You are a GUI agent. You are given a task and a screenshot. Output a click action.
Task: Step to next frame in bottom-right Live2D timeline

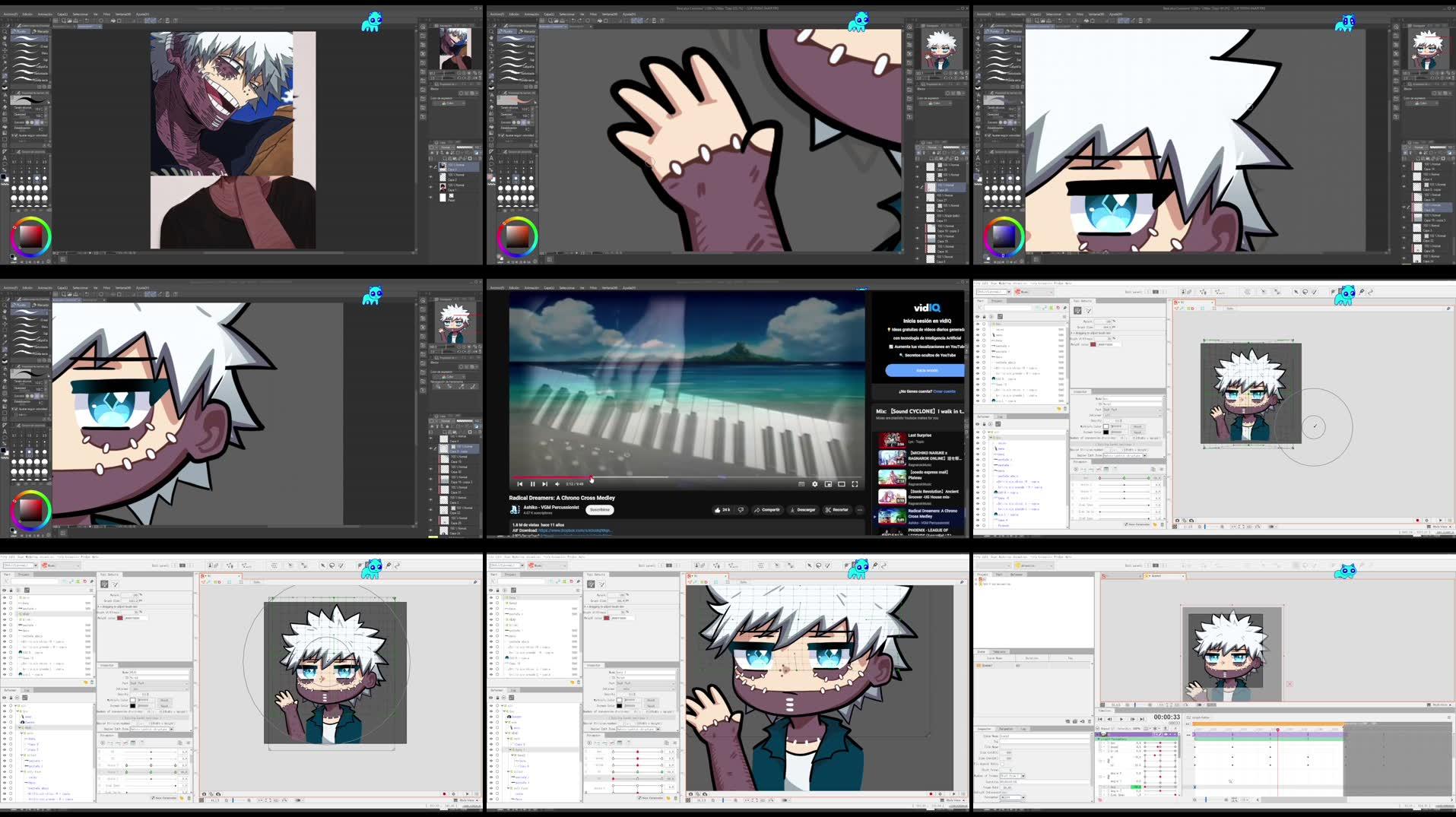point(1132,719)
